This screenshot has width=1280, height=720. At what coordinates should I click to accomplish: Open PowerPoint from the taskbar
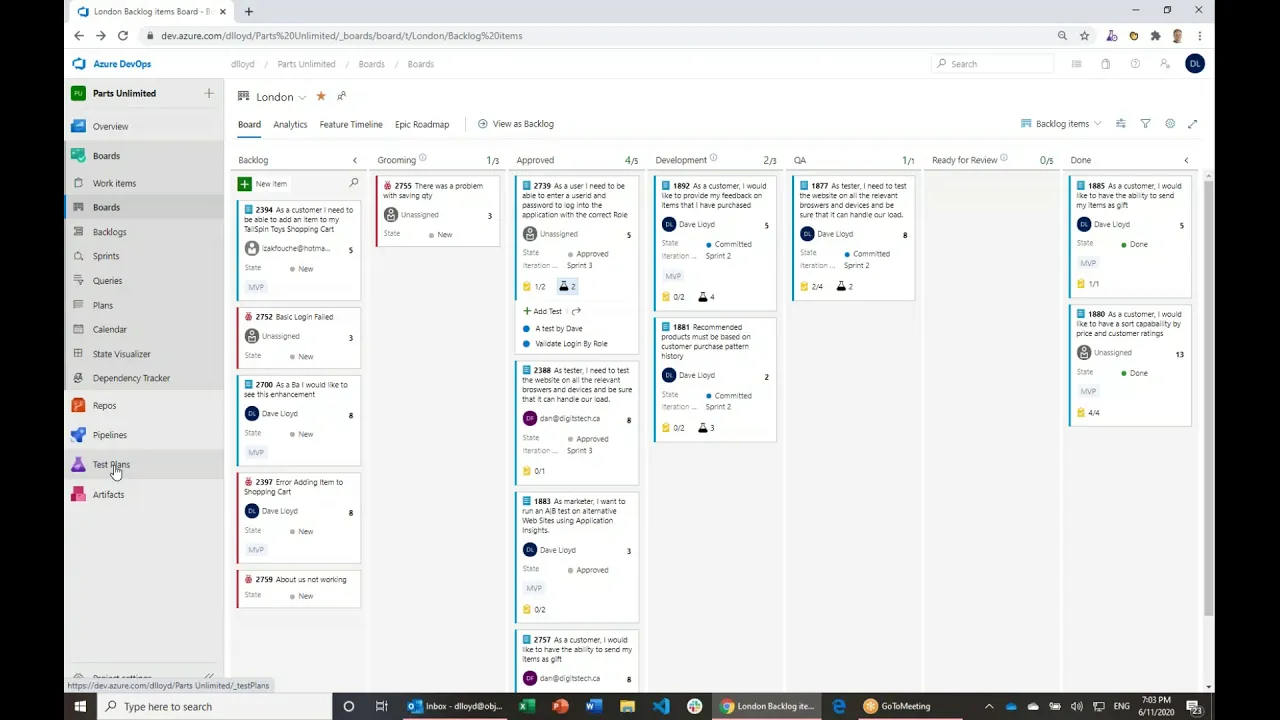tap(560, 706)
